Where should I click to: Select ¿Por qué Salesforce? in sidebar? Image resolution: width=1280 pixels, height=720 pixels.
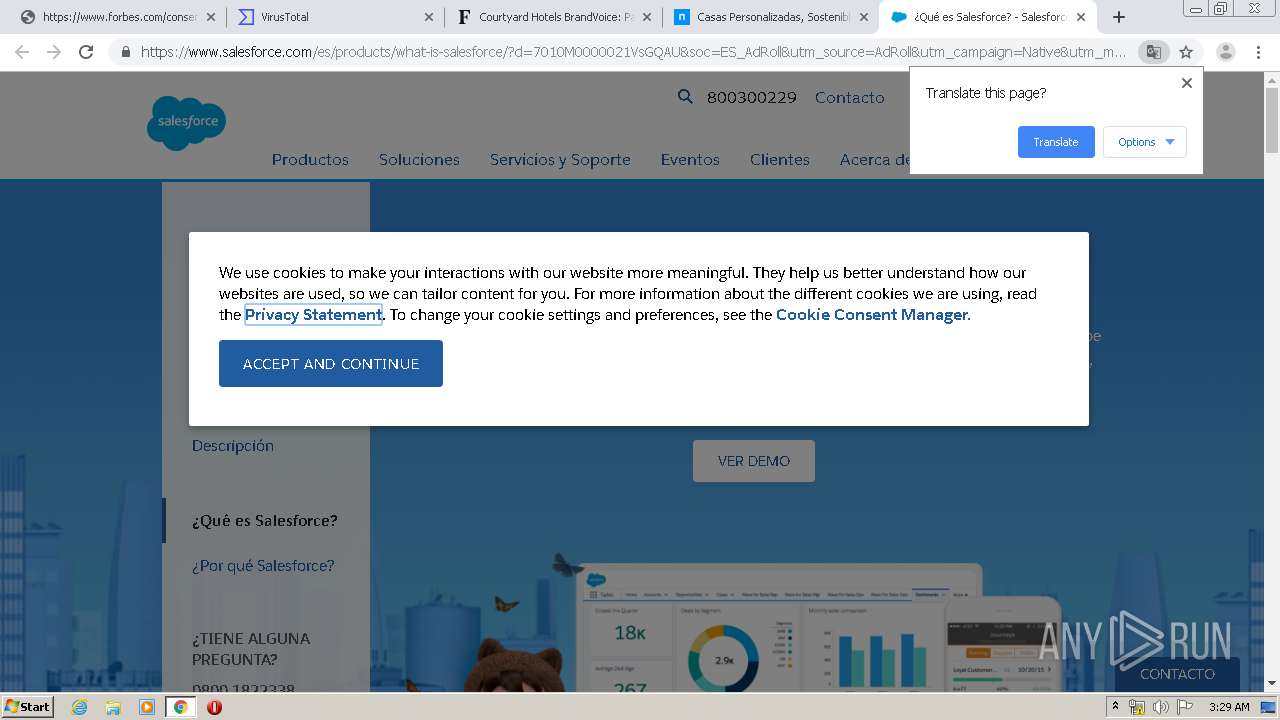(x=263, y=566)
